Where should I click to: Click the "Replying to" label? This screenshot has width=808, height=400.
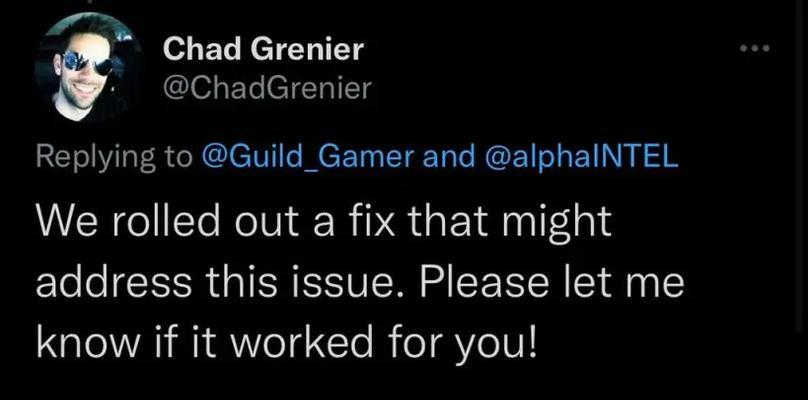point(113,158)
